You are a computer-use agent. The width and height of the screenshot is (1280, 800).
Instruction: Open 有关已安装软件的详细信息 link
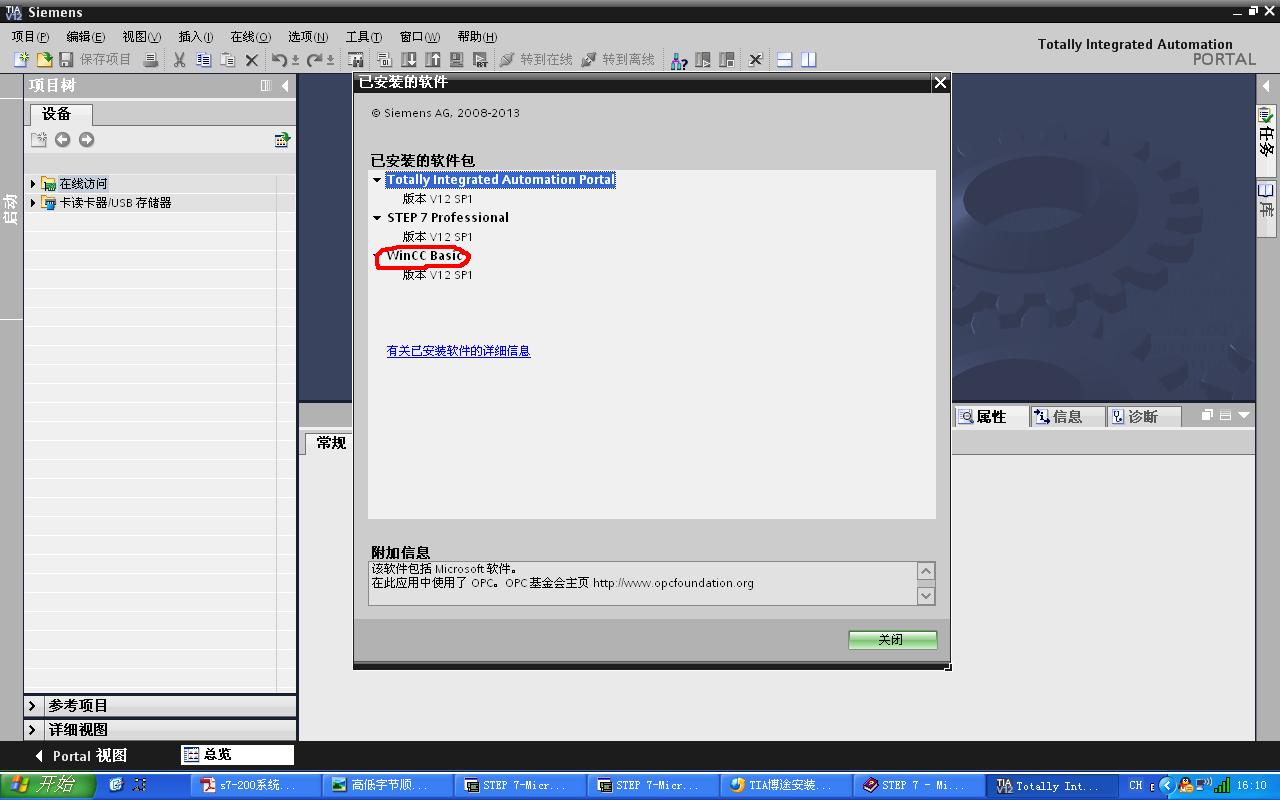coord(458,351)
